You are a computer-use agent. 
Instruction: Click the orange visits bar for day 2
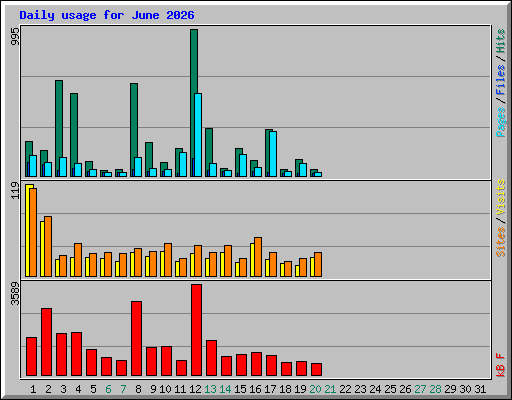tap(48, 246)
